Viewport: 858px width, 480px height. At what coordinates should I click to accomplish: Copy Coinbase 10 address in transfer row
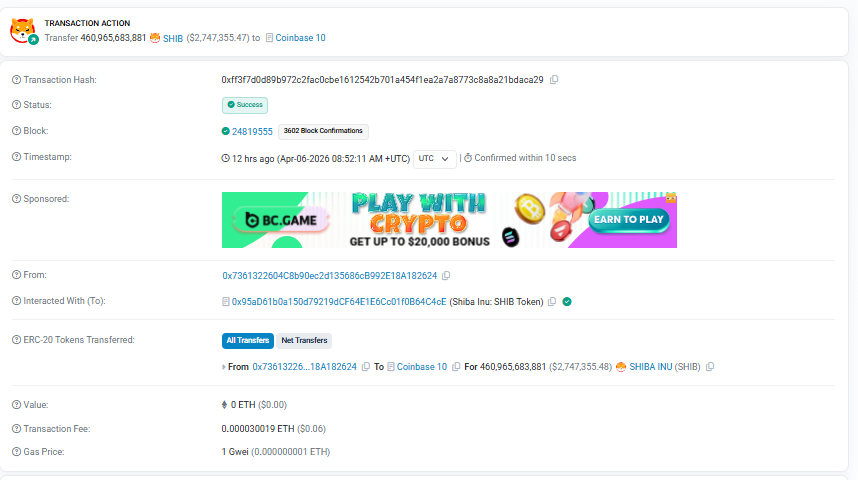(x=456, y=367)
